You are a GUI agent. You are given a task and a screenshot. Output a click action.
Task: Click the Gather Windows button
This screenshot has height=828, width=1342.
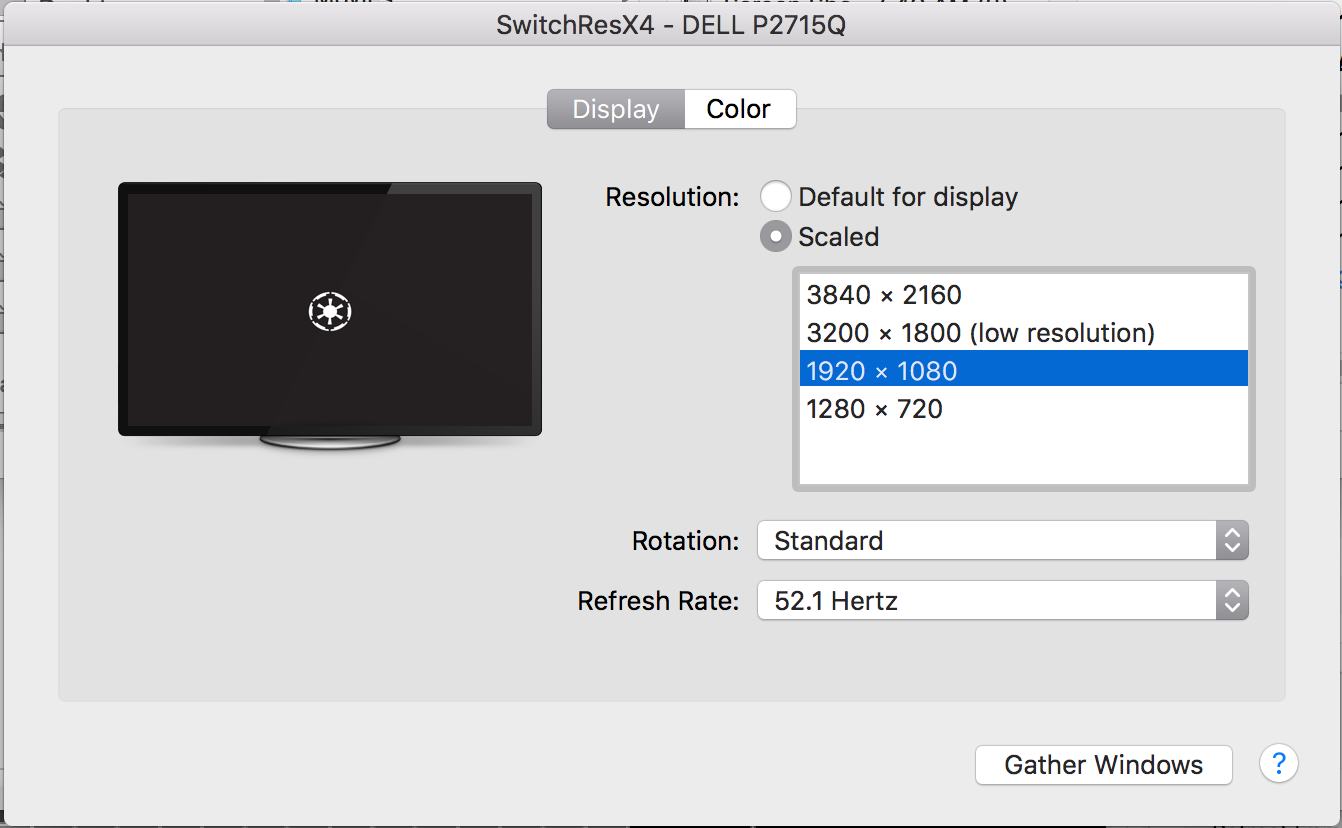(1104, 765)
